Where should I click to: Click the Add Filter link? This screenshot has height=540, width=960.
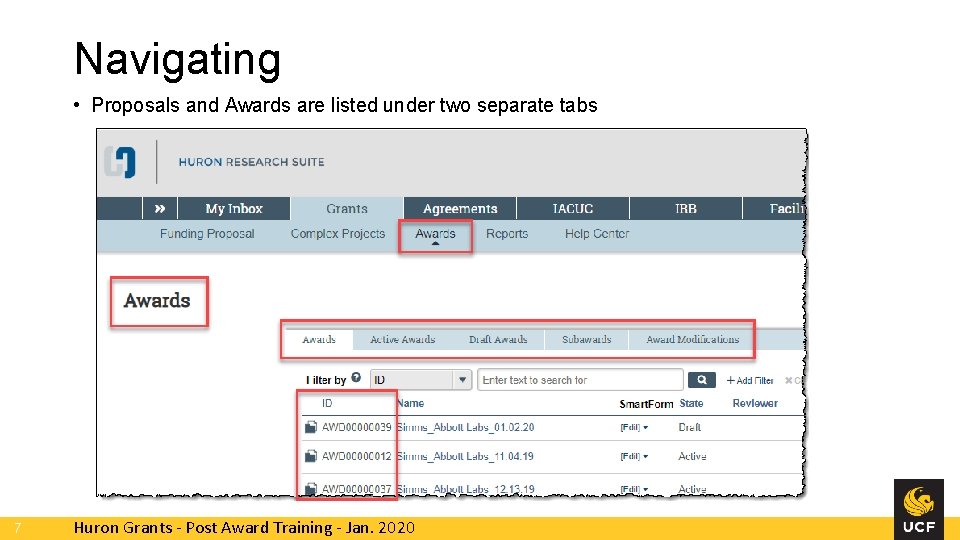click(x=750, y=380)
